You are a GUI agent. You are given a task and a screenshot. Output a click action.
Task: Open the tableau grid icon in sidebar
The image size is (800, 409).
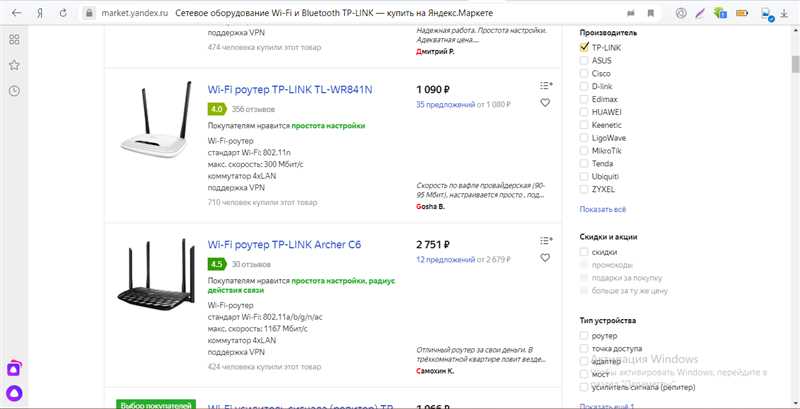pyautogui.click(x=14, y=40)
